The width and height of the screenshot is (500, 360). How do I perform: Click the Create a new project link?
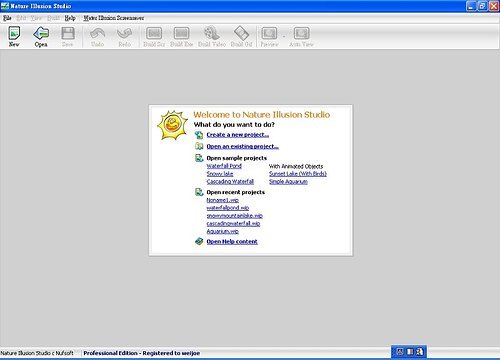(238, 135)
